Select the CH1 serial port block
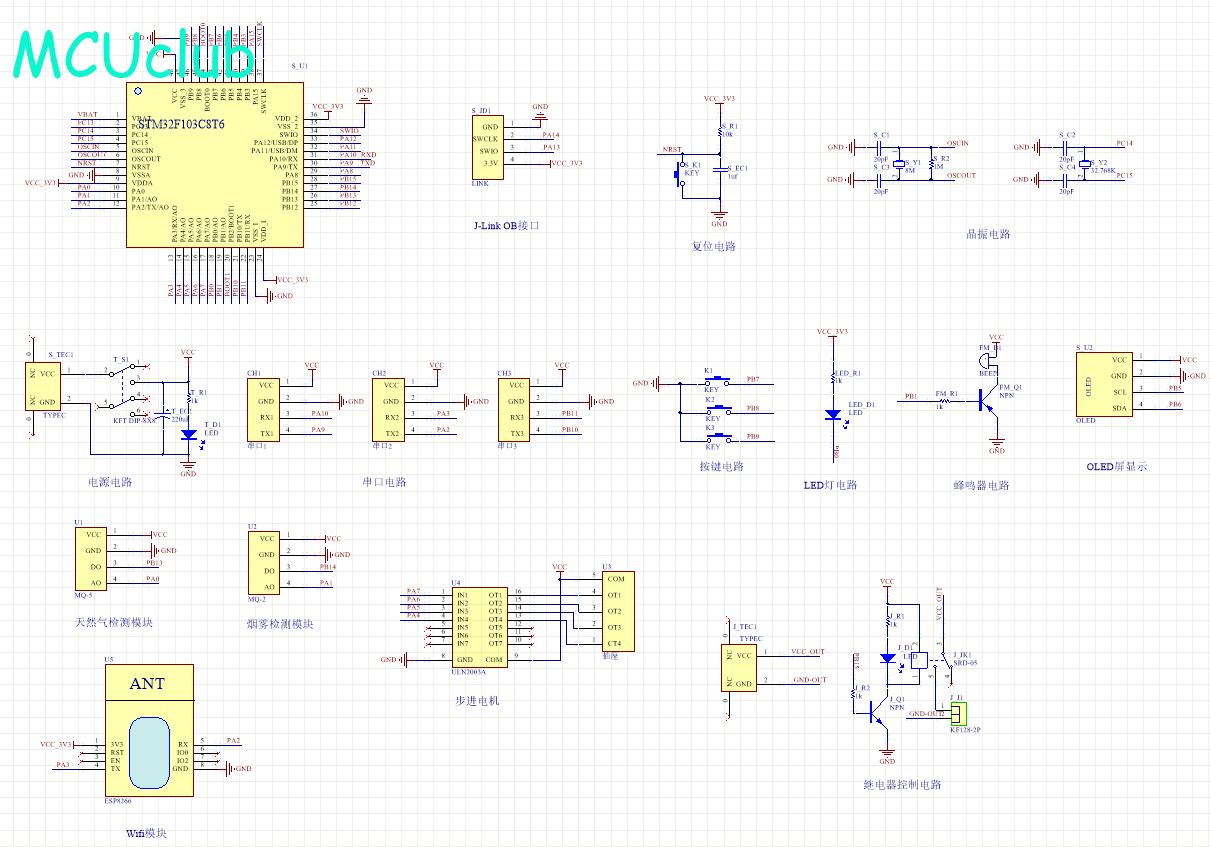Viewport: 1211px width, 847px height. 263,408
